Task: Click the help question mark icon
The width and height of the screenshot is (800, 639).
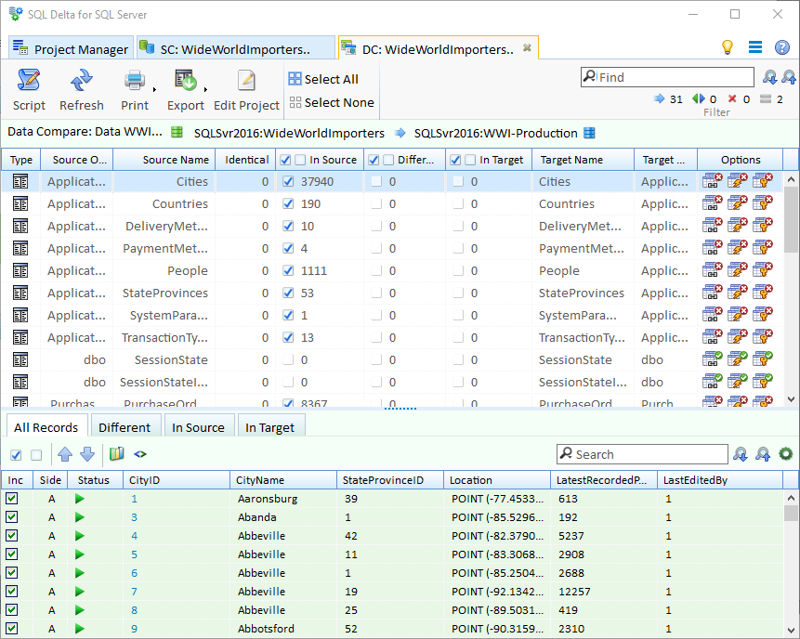Action: 782,47
